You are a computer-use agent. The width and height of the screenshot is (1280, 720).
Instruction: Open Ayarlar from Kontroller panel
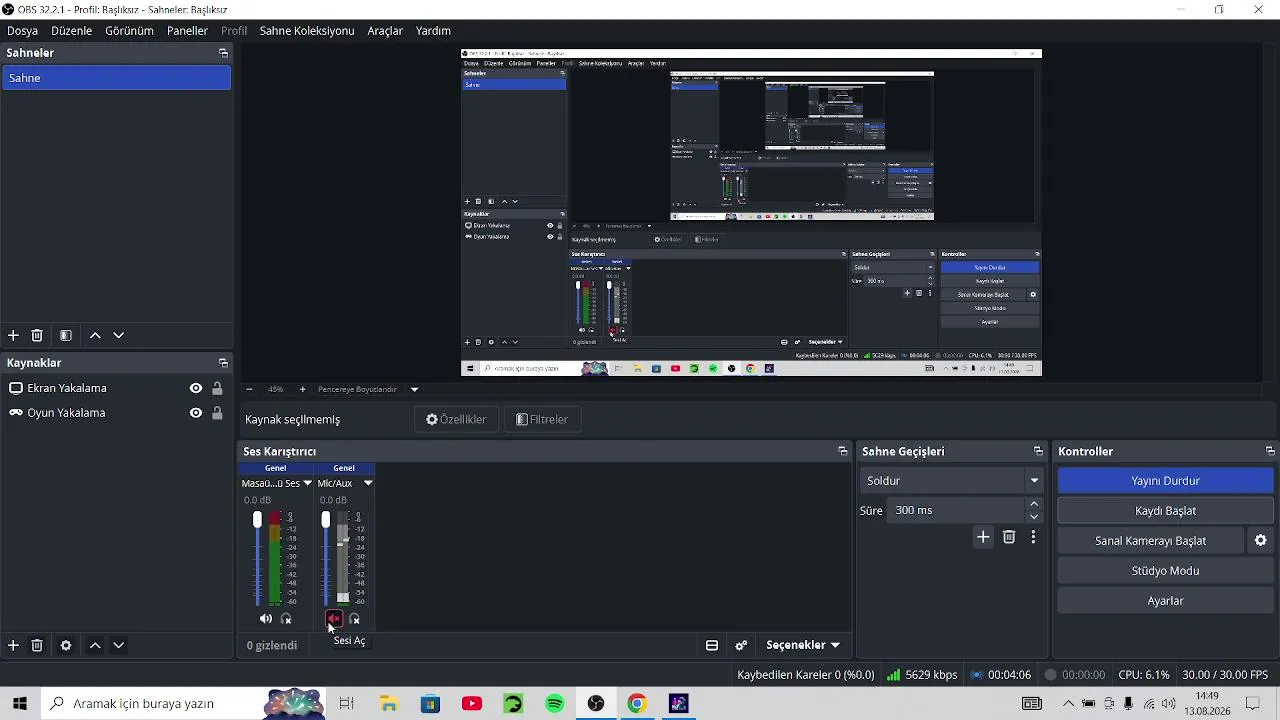[1165, 601]
